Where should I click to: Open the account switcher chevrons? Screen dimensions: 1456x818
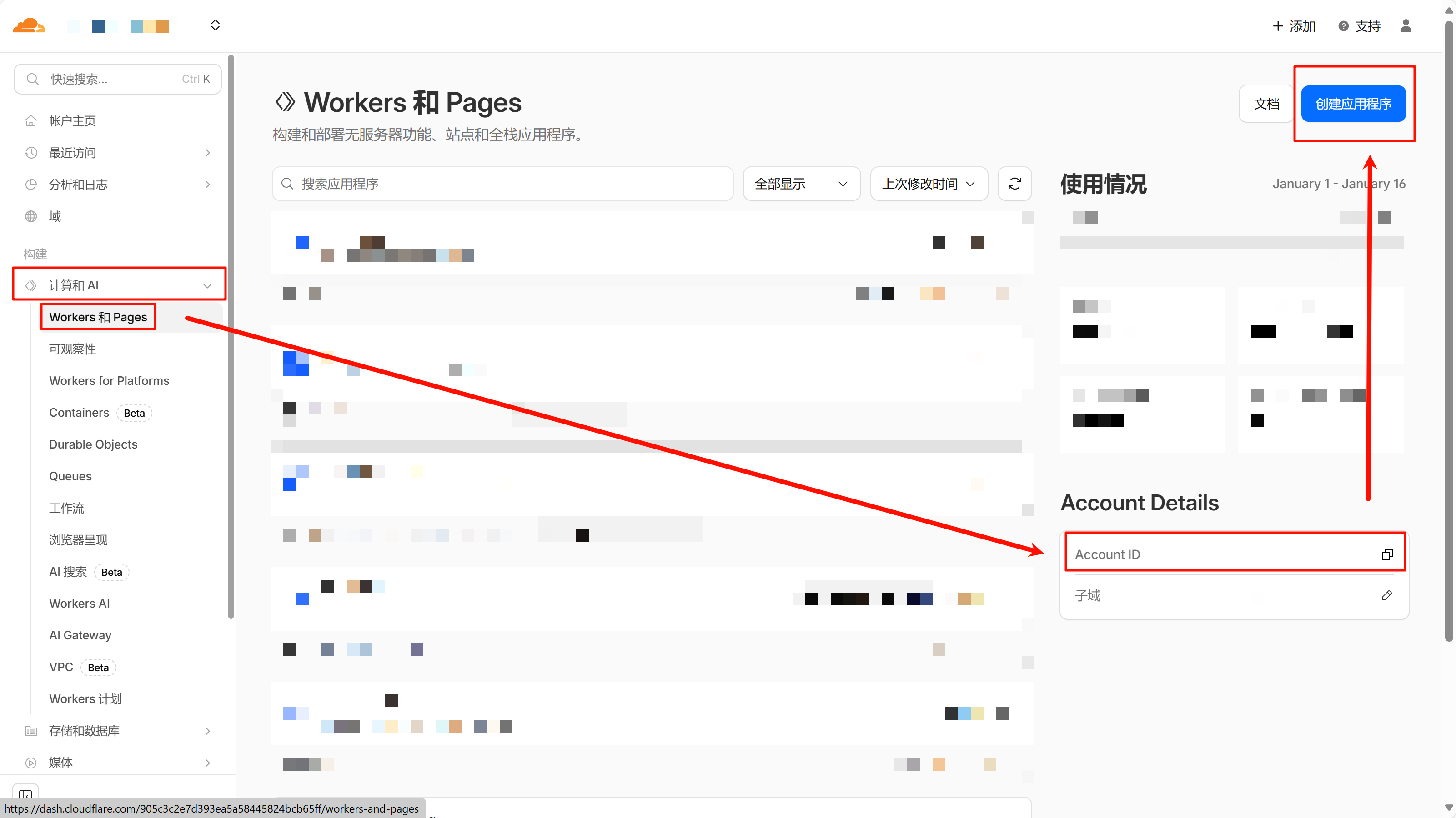216,25
